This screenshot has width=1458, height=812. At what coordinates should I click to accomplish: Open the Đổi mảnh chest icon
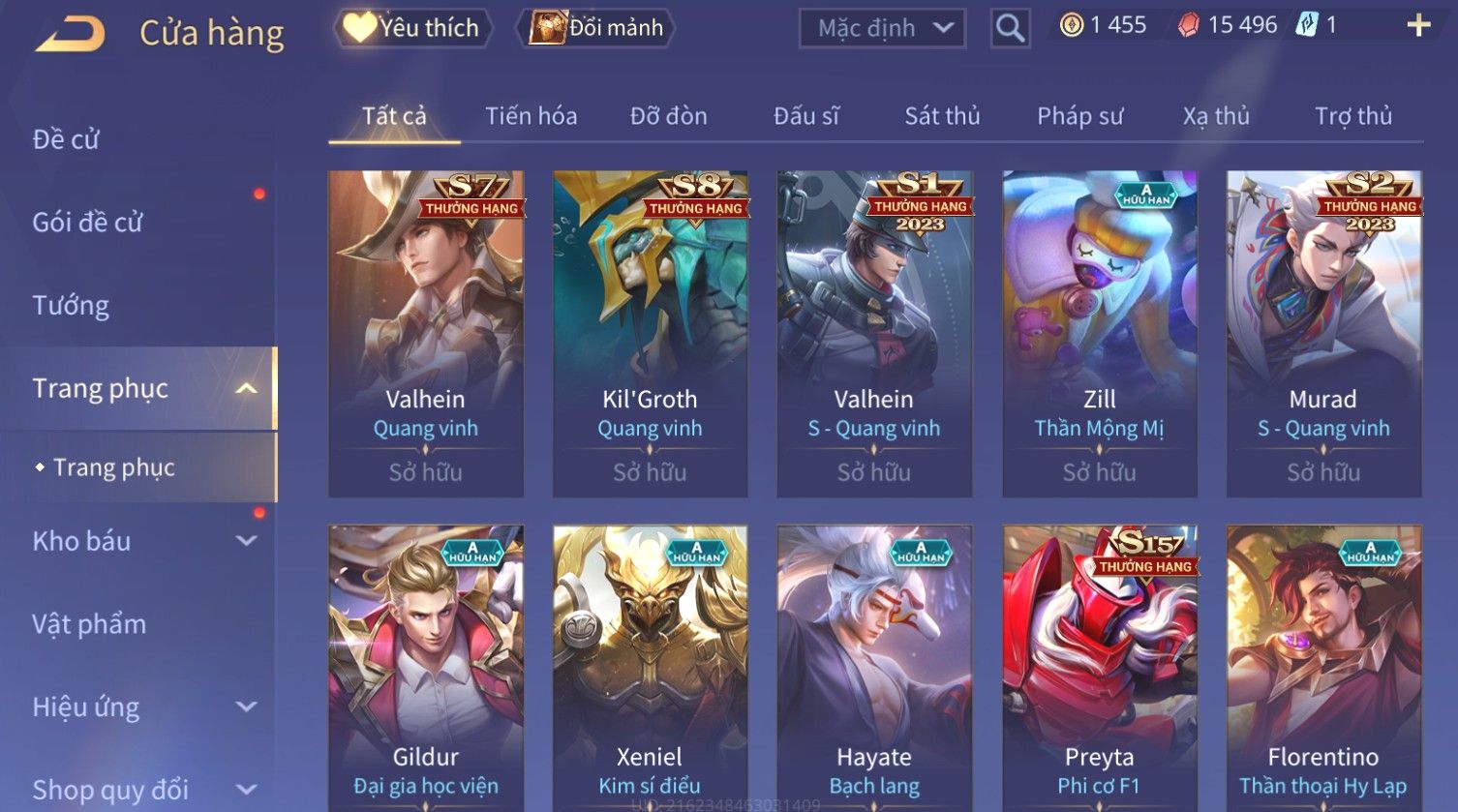[548, 27]
